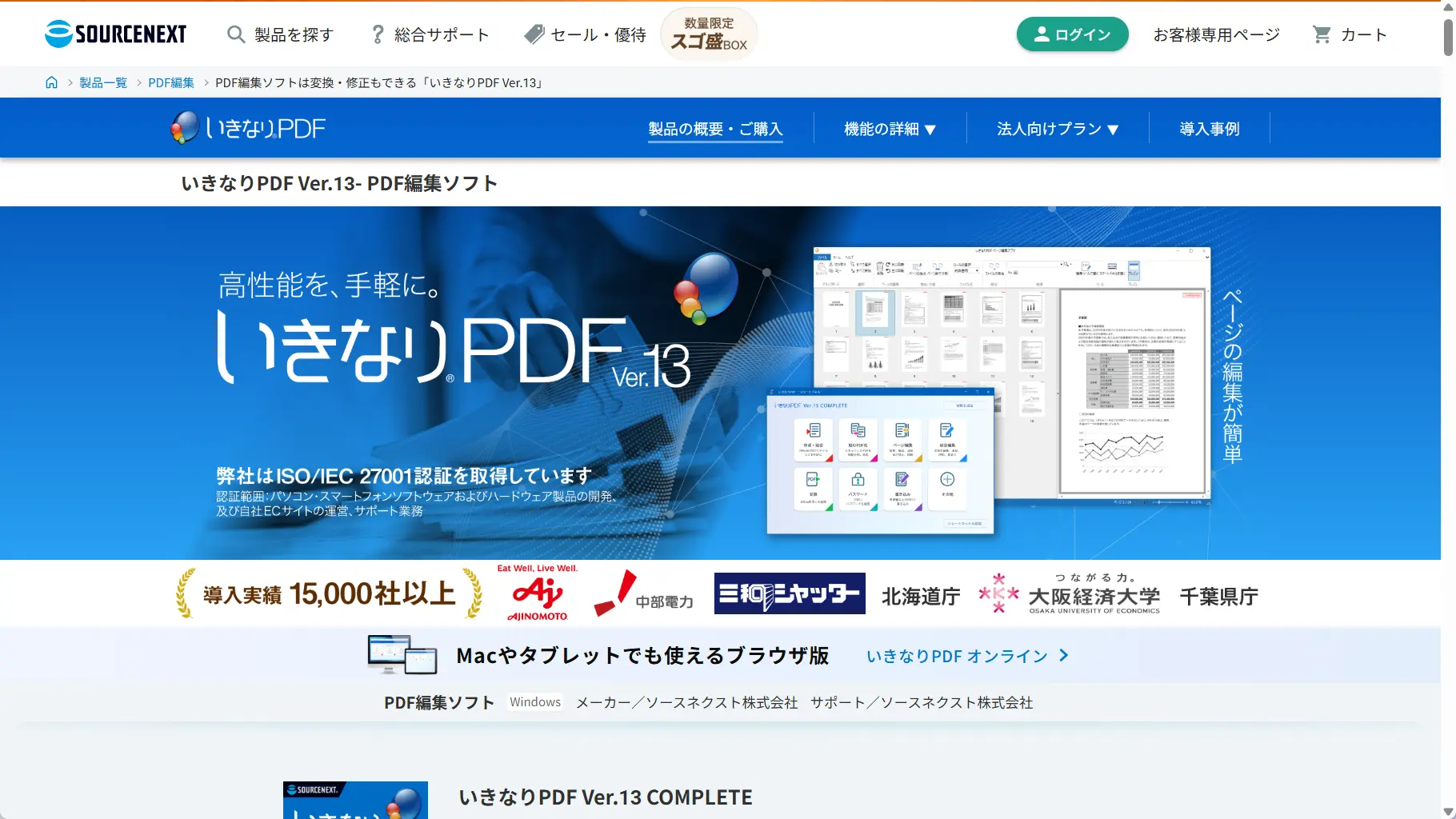Click メーカー／ソースネクスト株式会社 text
Screen dimensions: 1456x819
(687, 702)
